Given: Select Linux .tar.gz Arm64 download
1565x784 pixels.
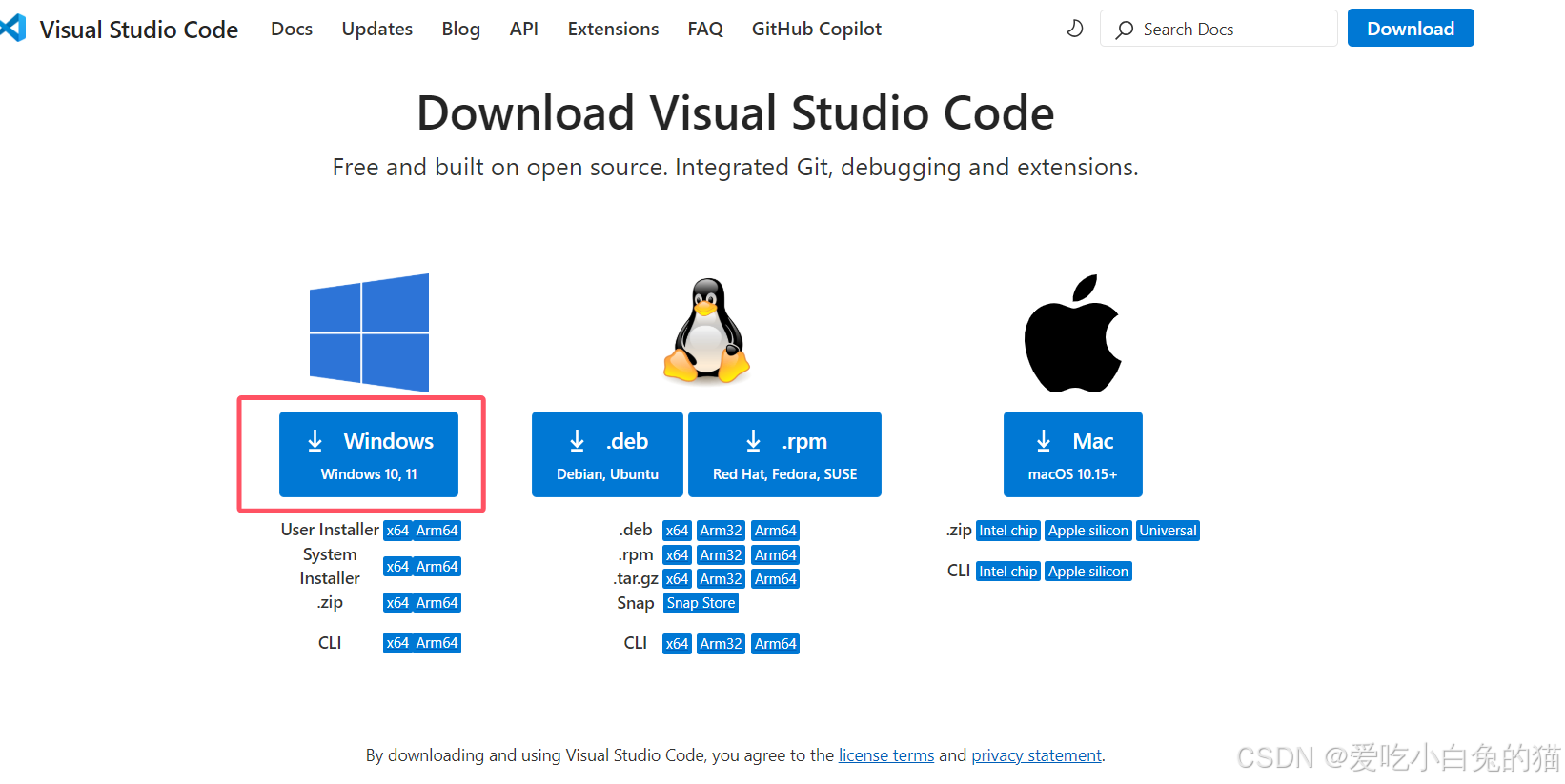Looking at the screenshot, I should [x=776, y=579].
